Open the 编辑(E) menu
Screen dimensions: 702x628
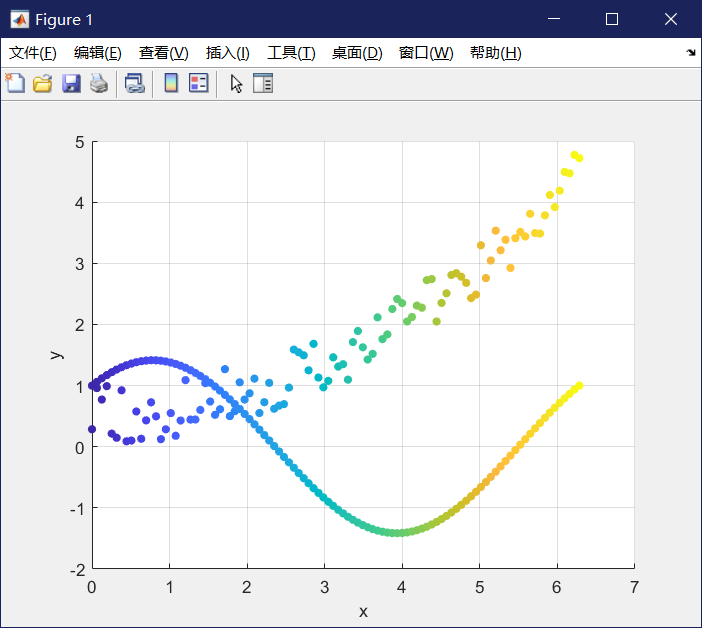click(98, 53)
